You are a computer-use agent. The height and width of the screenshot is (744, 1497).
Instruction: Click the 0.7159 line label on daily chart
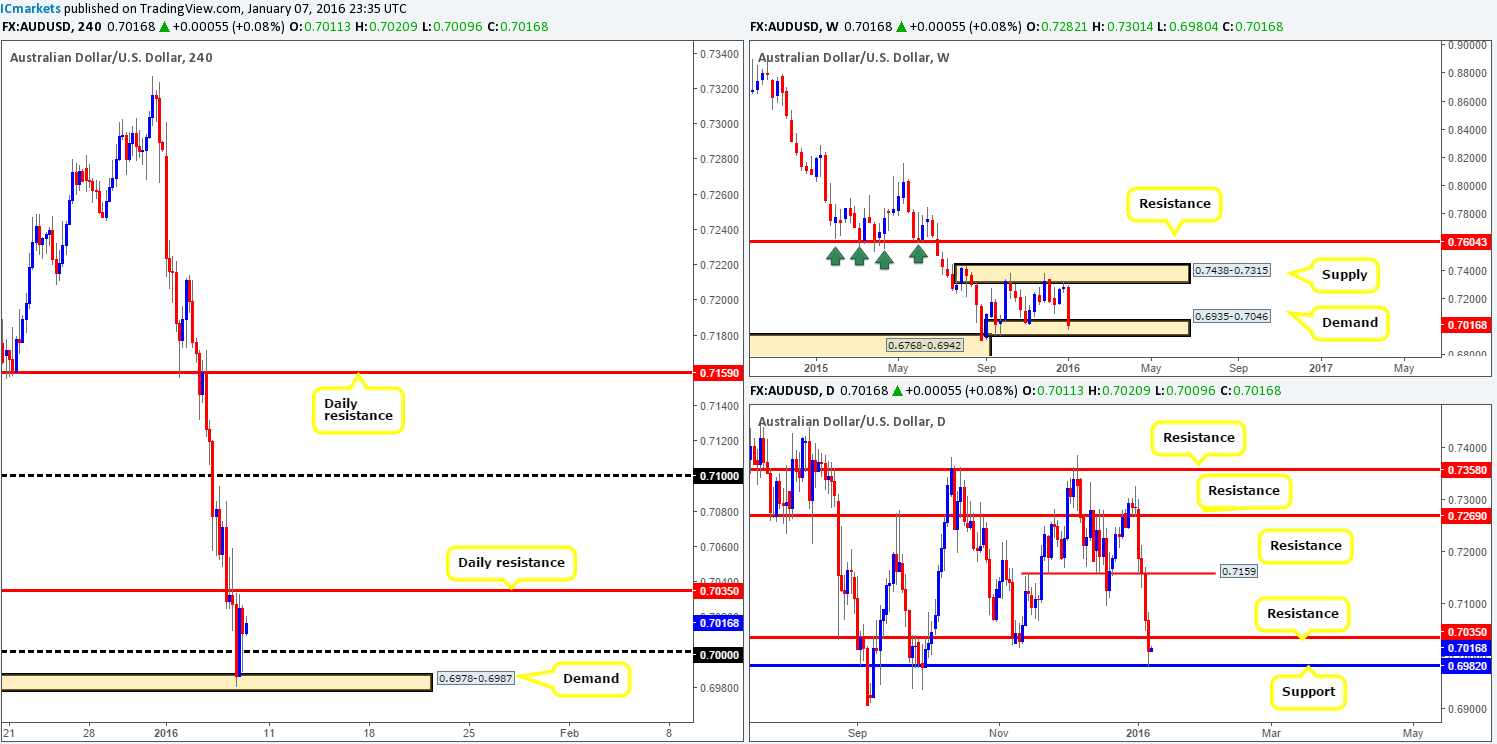(1237, 572)
